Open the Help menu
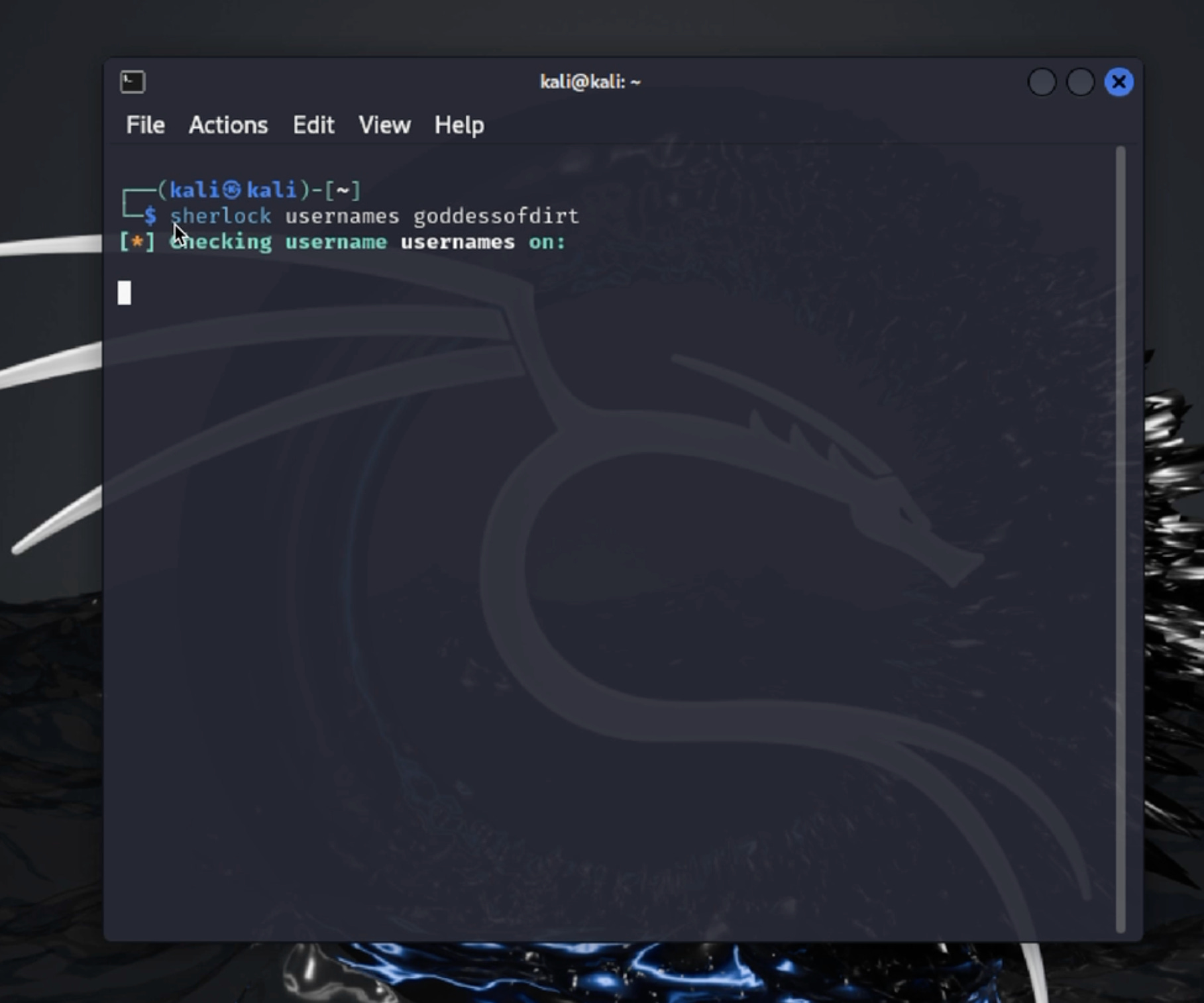The height and width of the screenshot is (1003, 1204). (x=459, y=125)
